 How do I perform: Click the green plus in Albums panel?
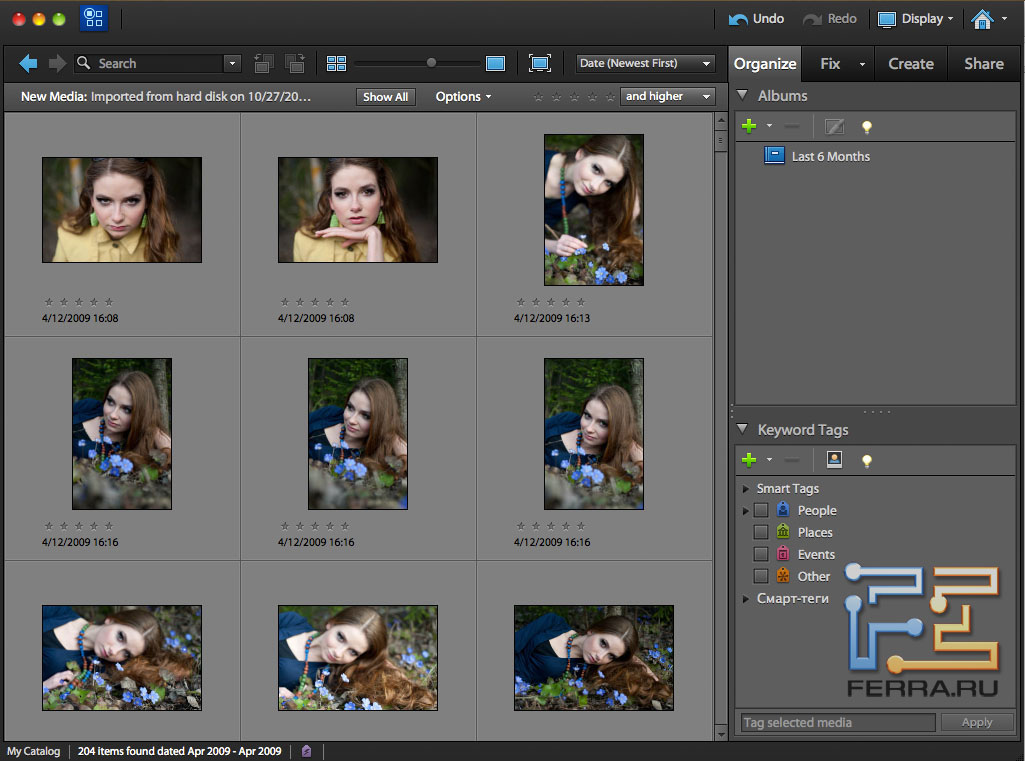click(748, 126)
